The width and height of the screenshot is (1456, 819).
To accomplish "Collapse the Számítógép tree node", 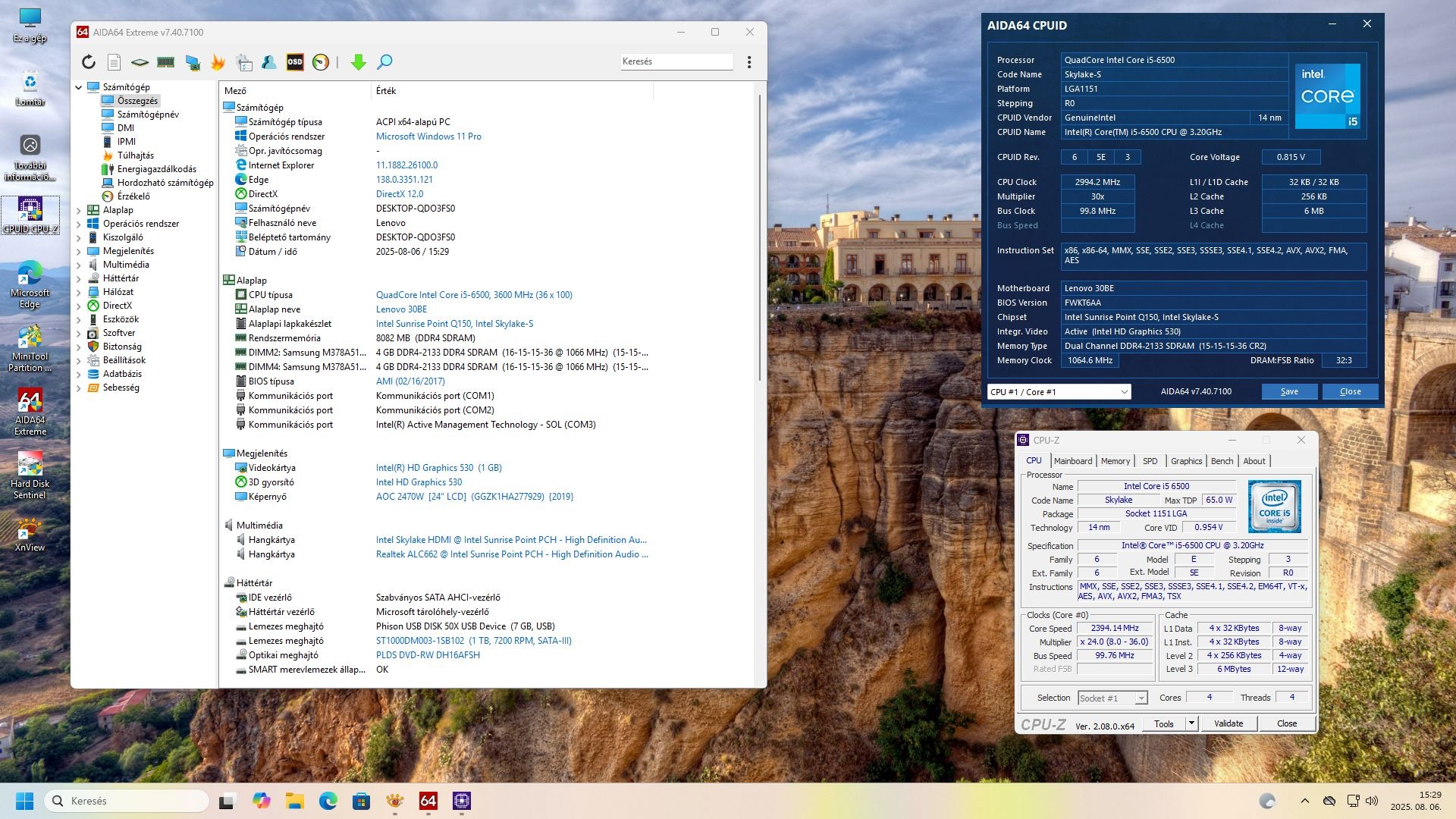I will click(x=79, y=87).
